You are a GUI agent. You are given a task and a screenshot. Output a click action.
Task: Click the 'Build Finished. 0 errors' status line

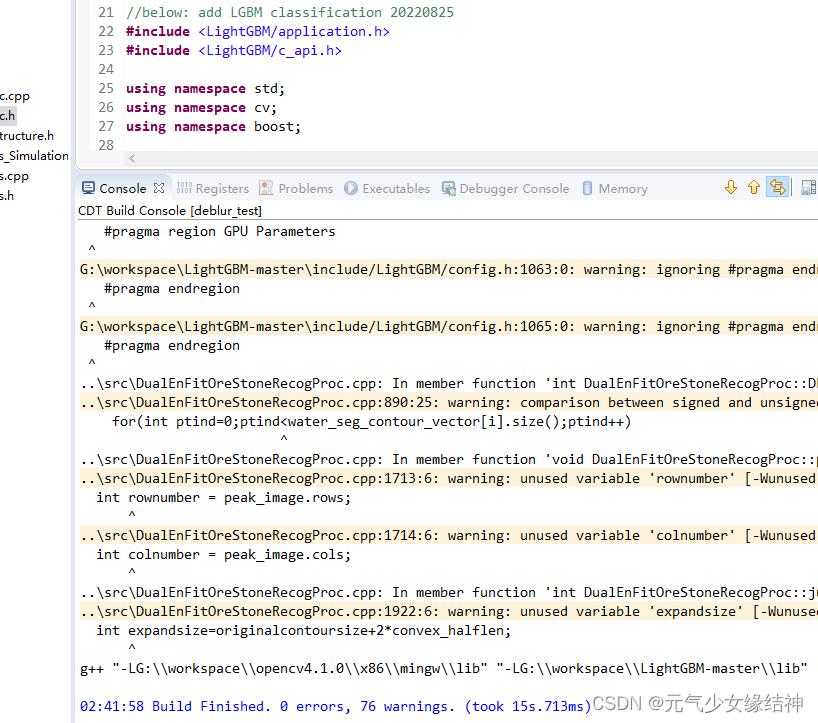pyautogui.click(x=335, y=706)
